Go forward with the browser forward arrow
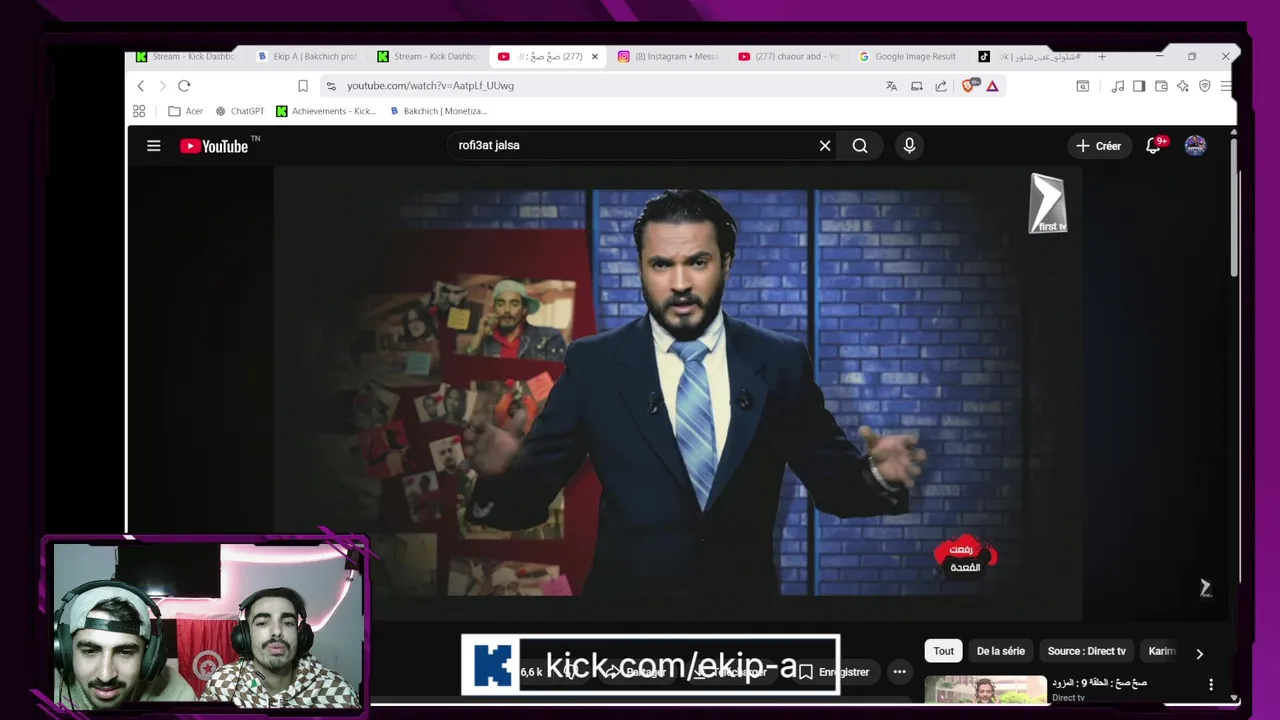Viewport: 1280px width, 720px height. 162,86
